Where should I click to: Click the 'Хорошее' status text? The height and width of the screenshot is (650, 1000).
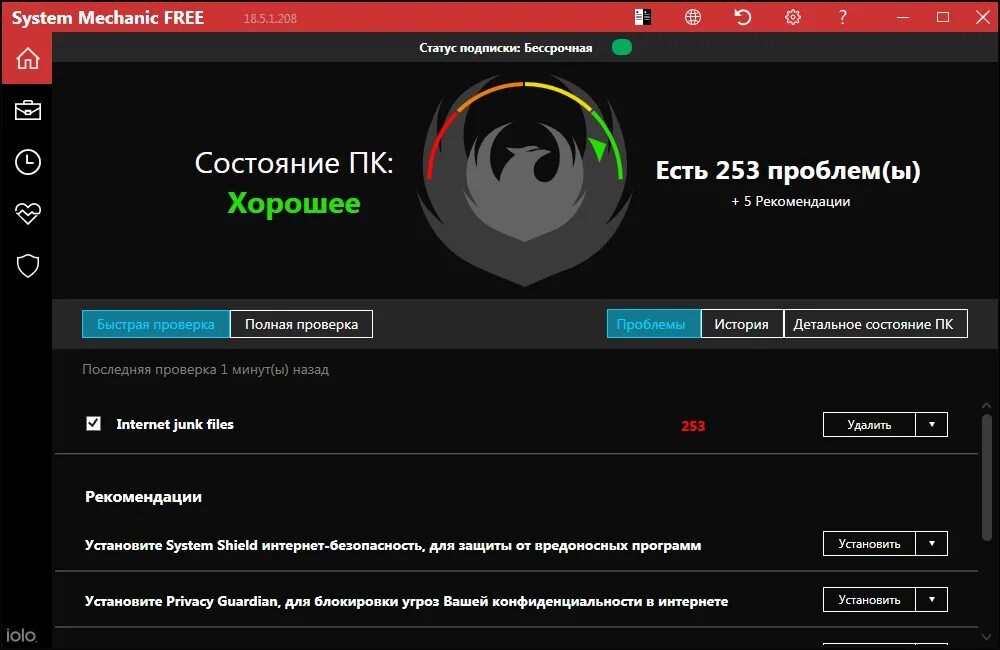[294, 203]
